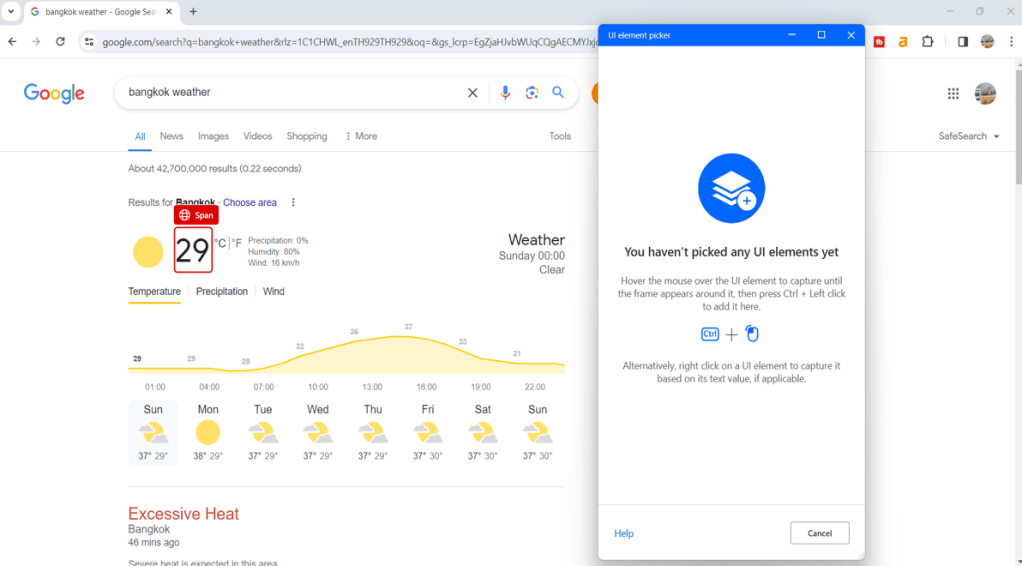Reload the current page
1022x566 pixels.
coord(60,41)
